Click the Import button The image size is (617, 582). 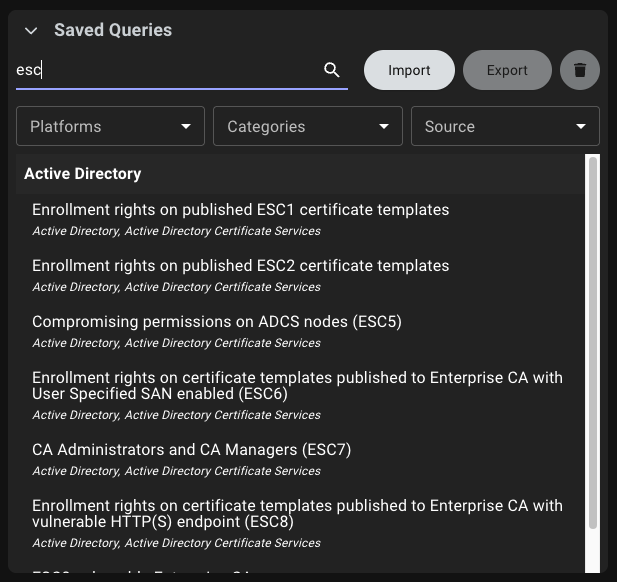(409, 70)
